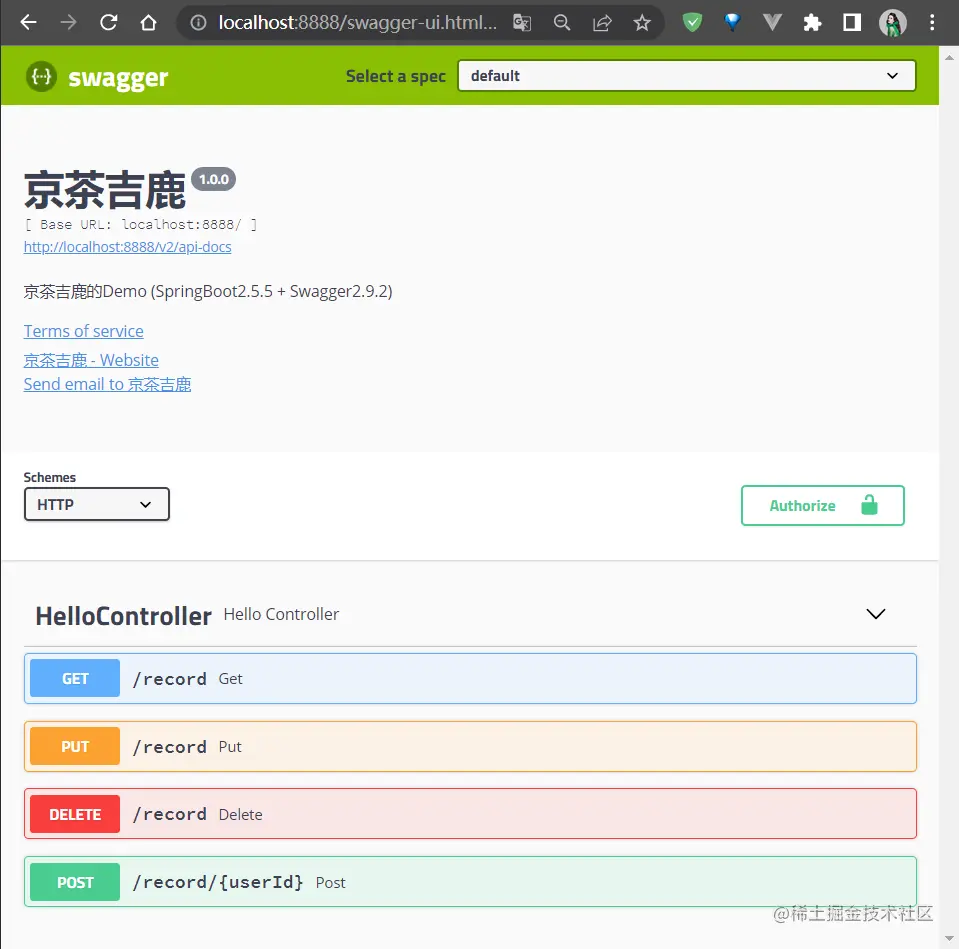Viewport: 959px width, 949px height.
Task: Click the 京茶吉鹿 API title
Action: pyautogui.click(x=105, y=191)
